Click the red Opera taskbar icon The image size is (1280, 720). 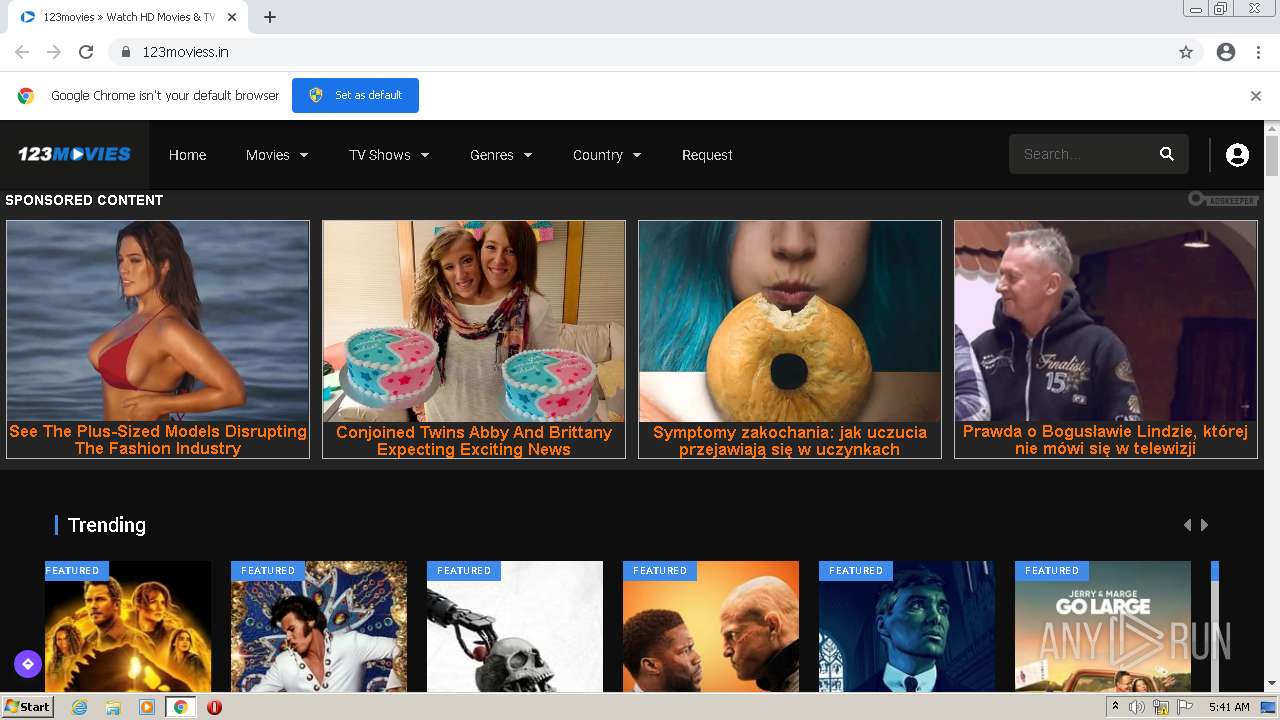214,707
